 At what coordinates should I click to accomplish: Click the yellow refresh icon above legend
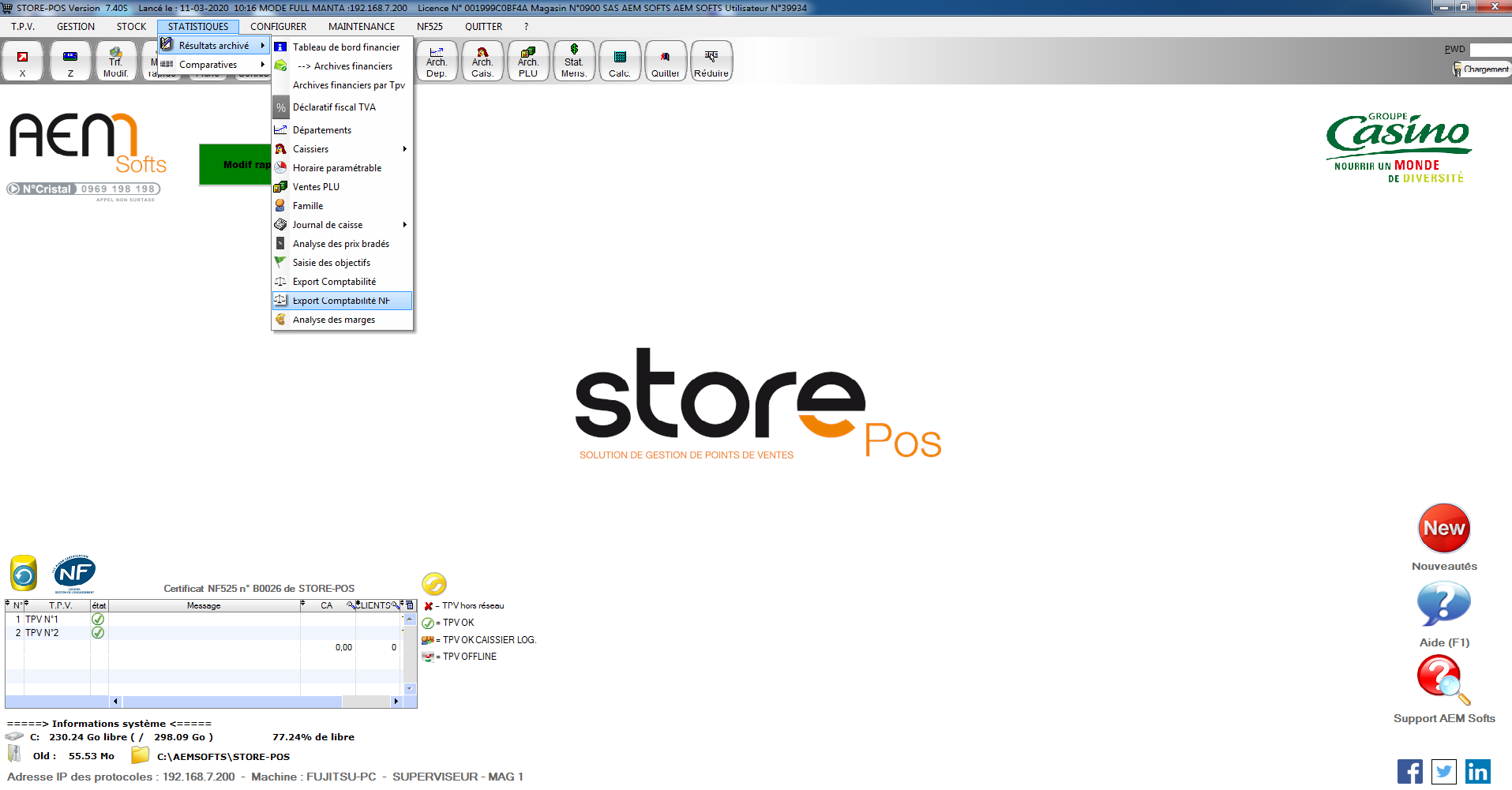click(x=434, y=584)
